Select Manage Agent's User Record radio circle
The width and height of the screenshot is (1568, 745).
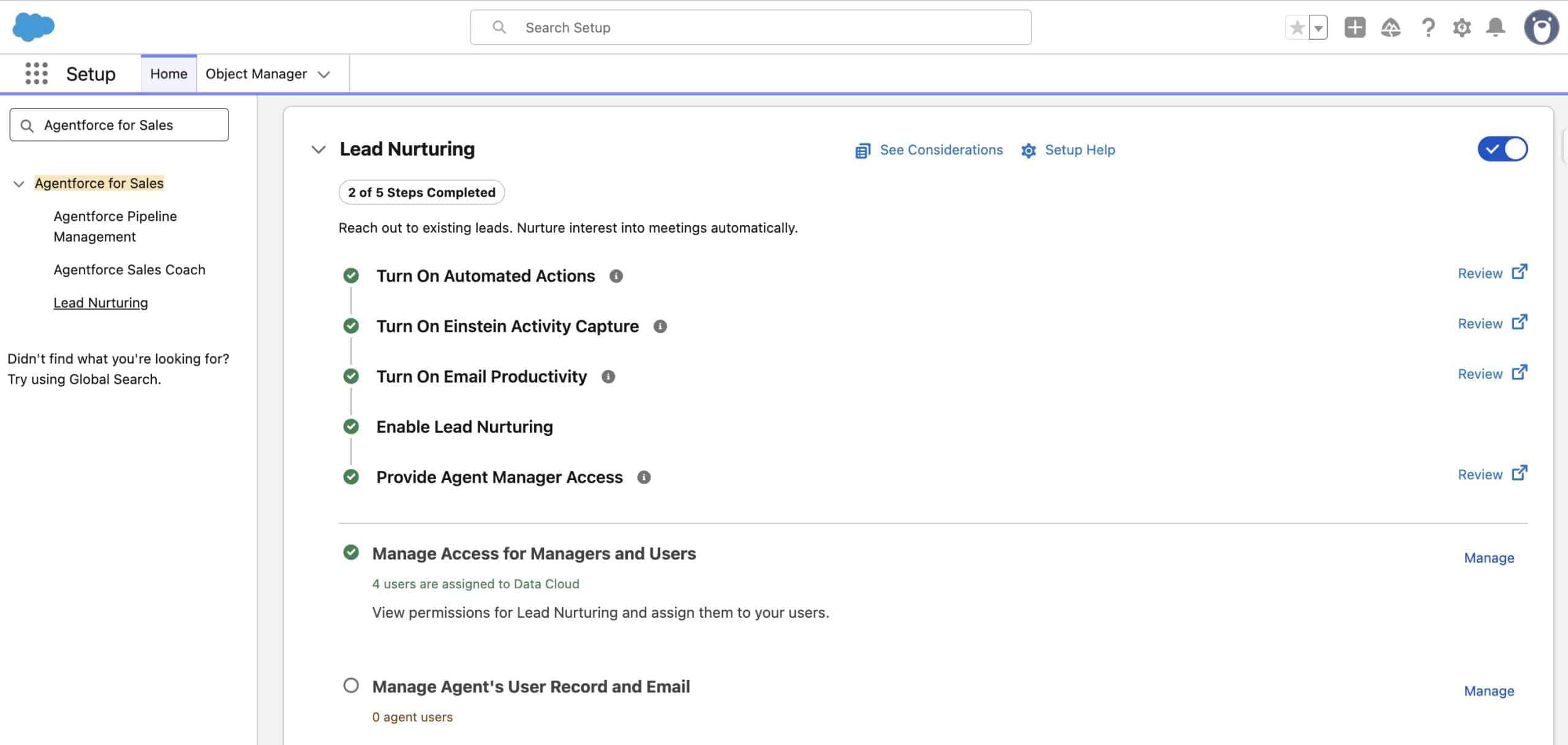pos(351,685)
